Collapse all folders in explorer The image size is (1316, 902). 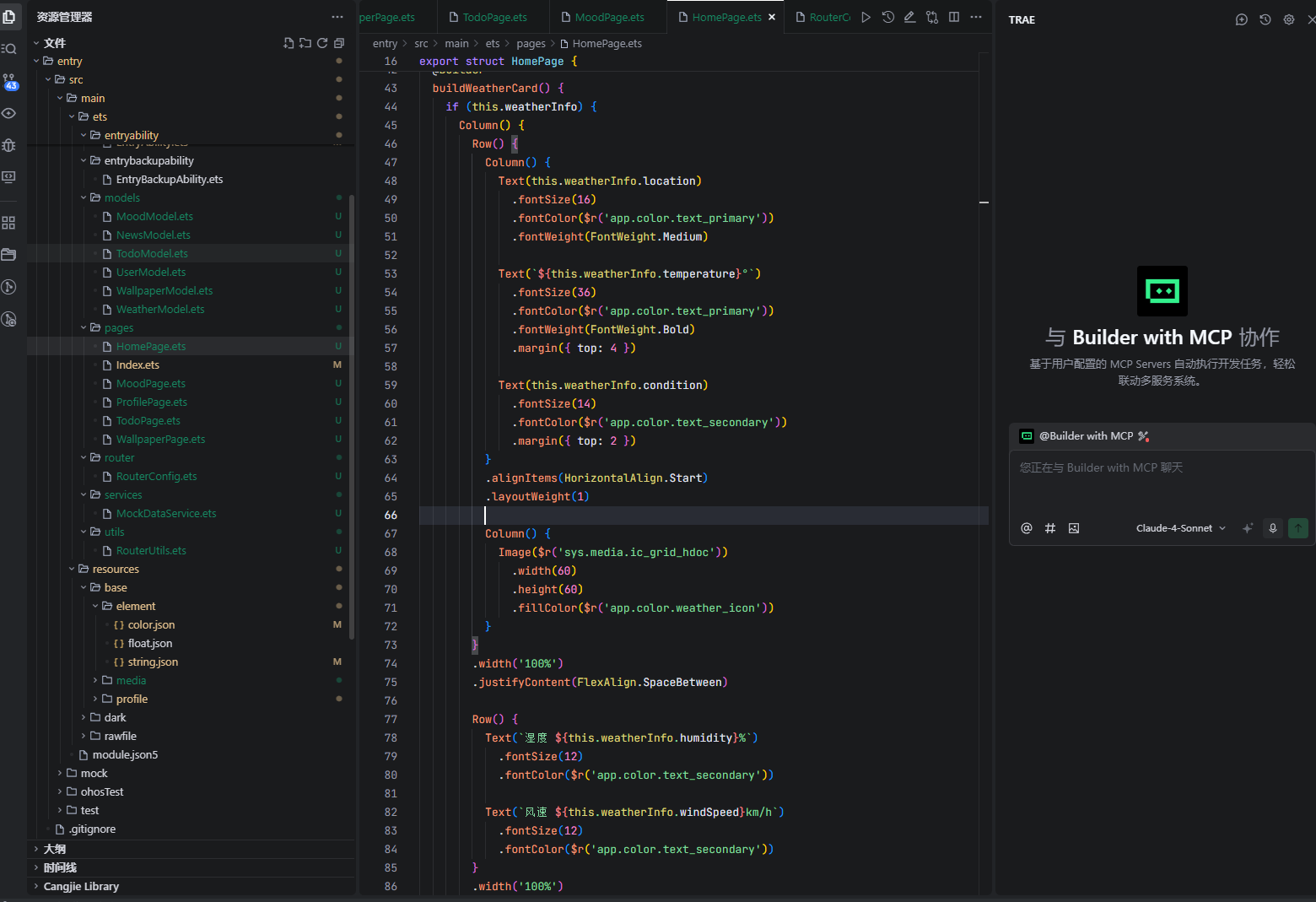[x=339, y=43]
